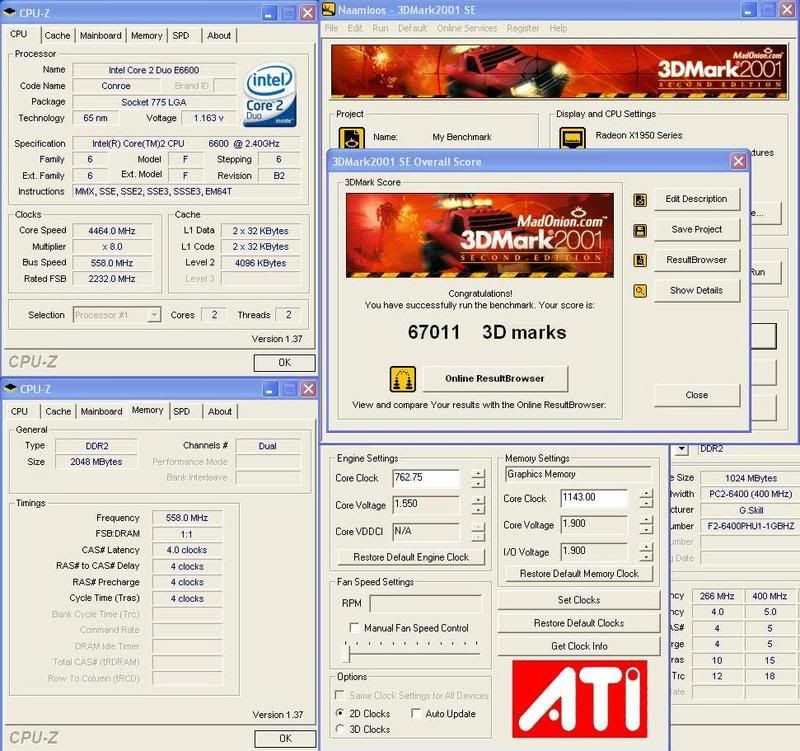Click the Set Clocks button
800x751 pixels.
(579, 600)
